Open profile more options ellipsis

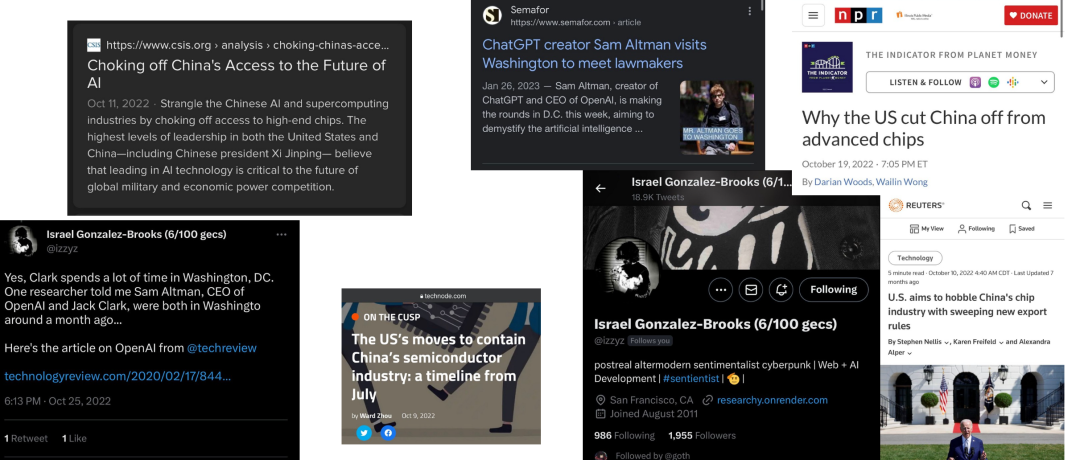(720, 290)
